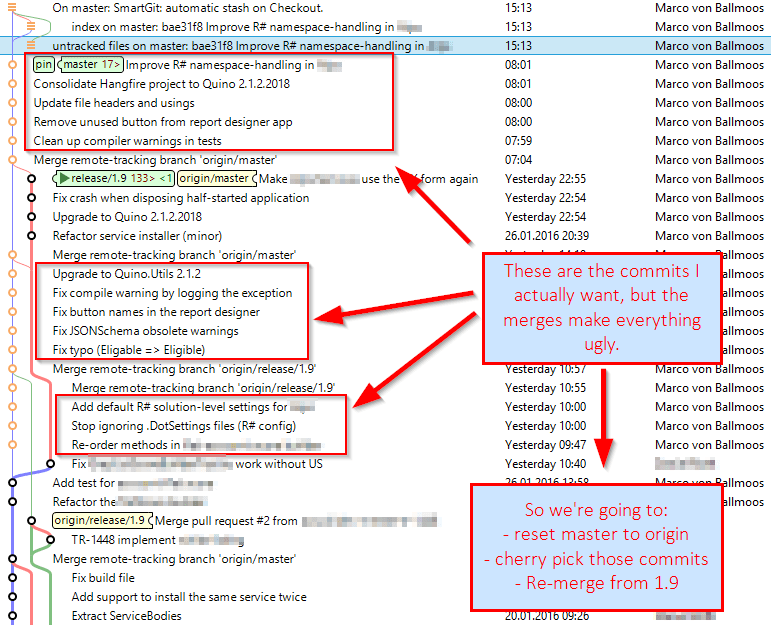The width and height of the screenshot is (771, 625).
Task: Select 'origin/release/1.9' merge commit from Yesterday 10:55
Action: [386, 388]
